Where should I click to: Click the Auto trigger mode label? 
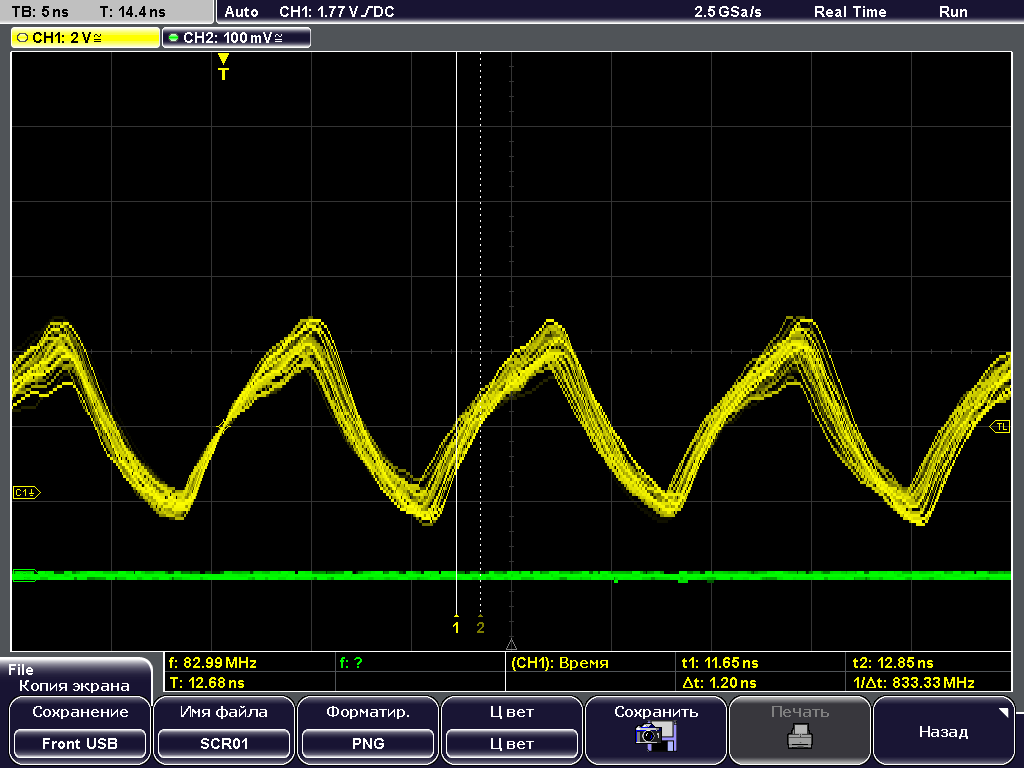click(x=242, y=12)
